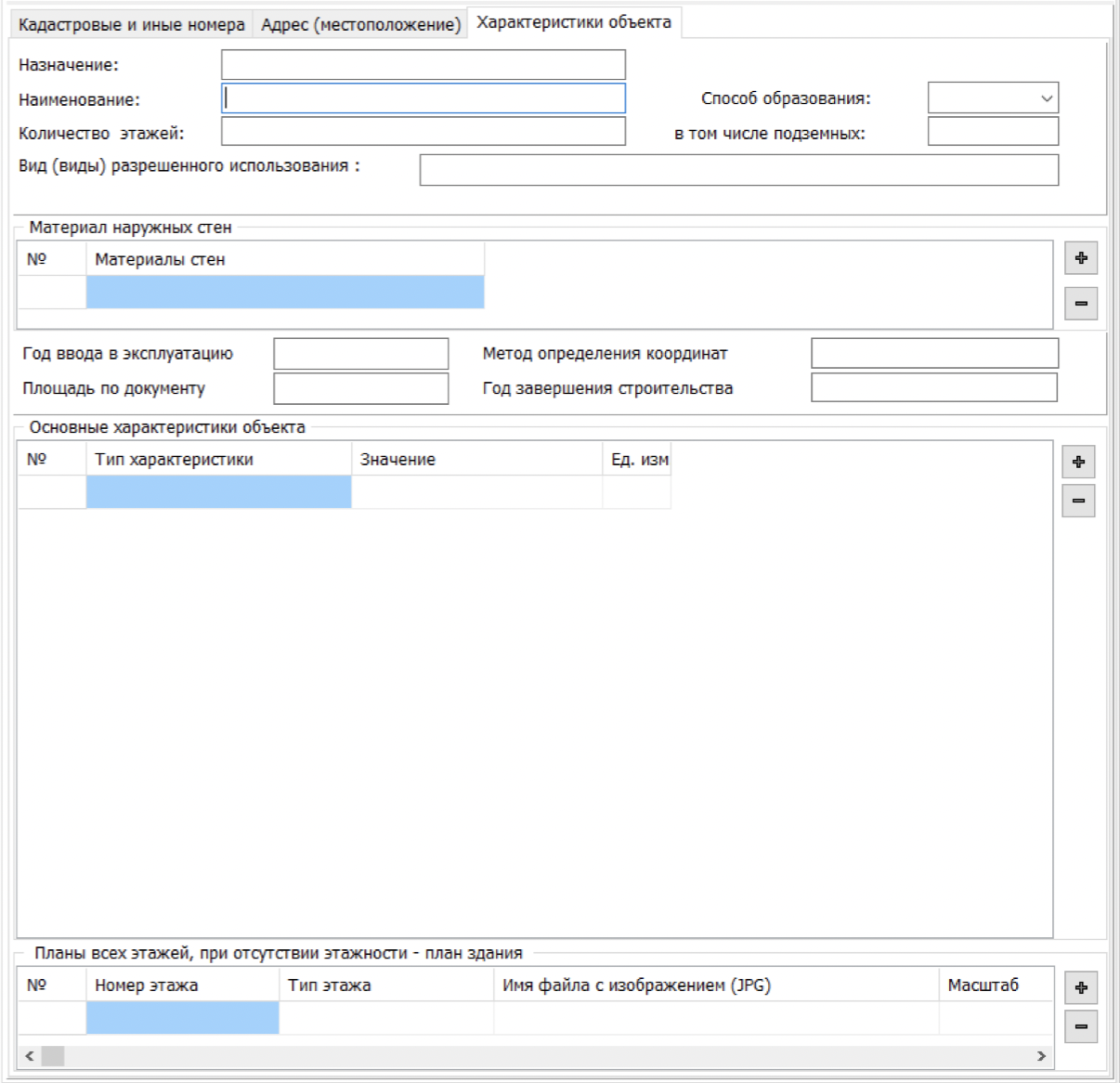Click plus icon in Материал наружных стен section
Viewport: 1120px width, 1083px height.
[x=1080, y=258]
